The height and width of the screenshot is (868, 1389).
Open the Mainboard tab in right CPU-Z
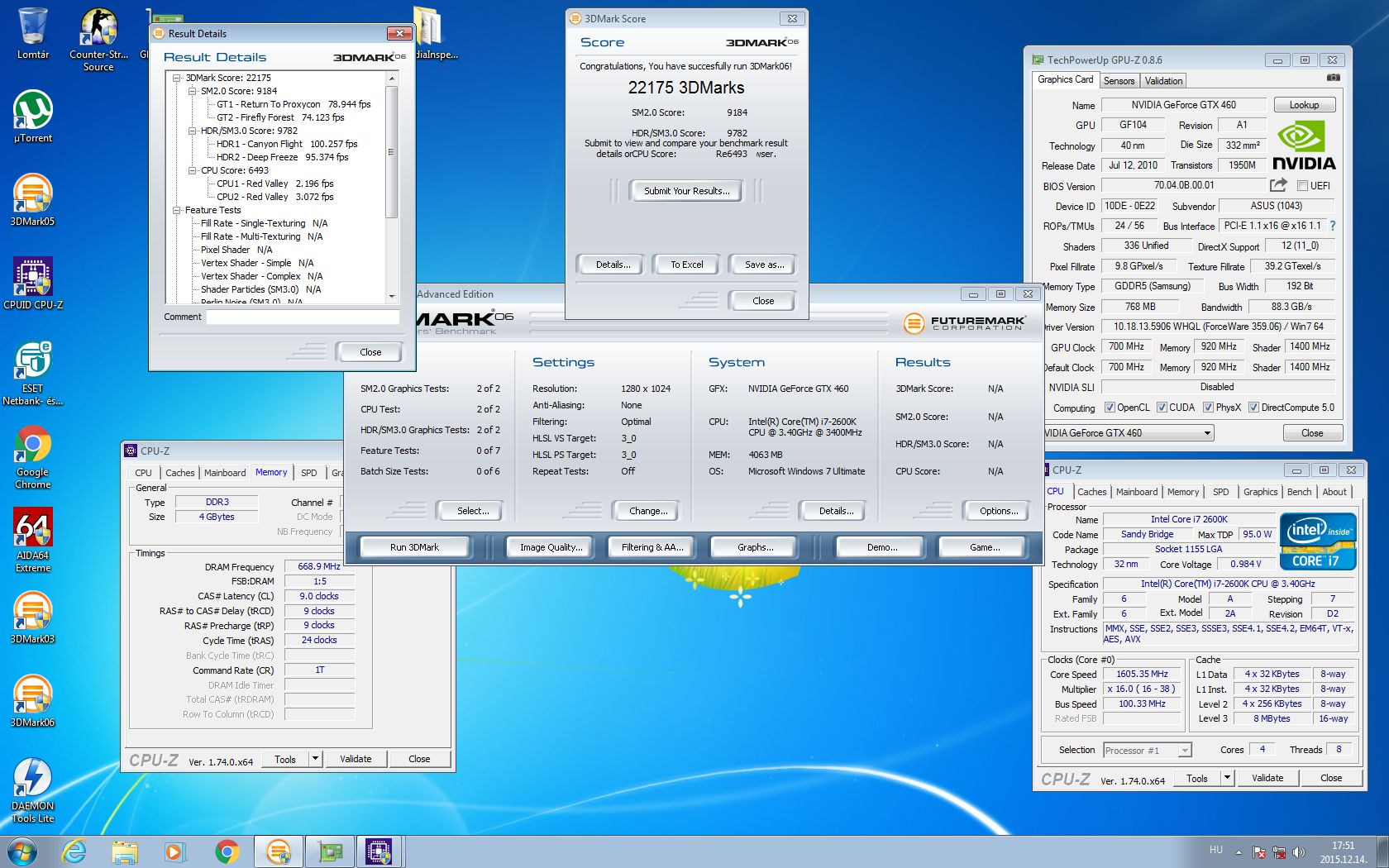tap(1137, 492)
